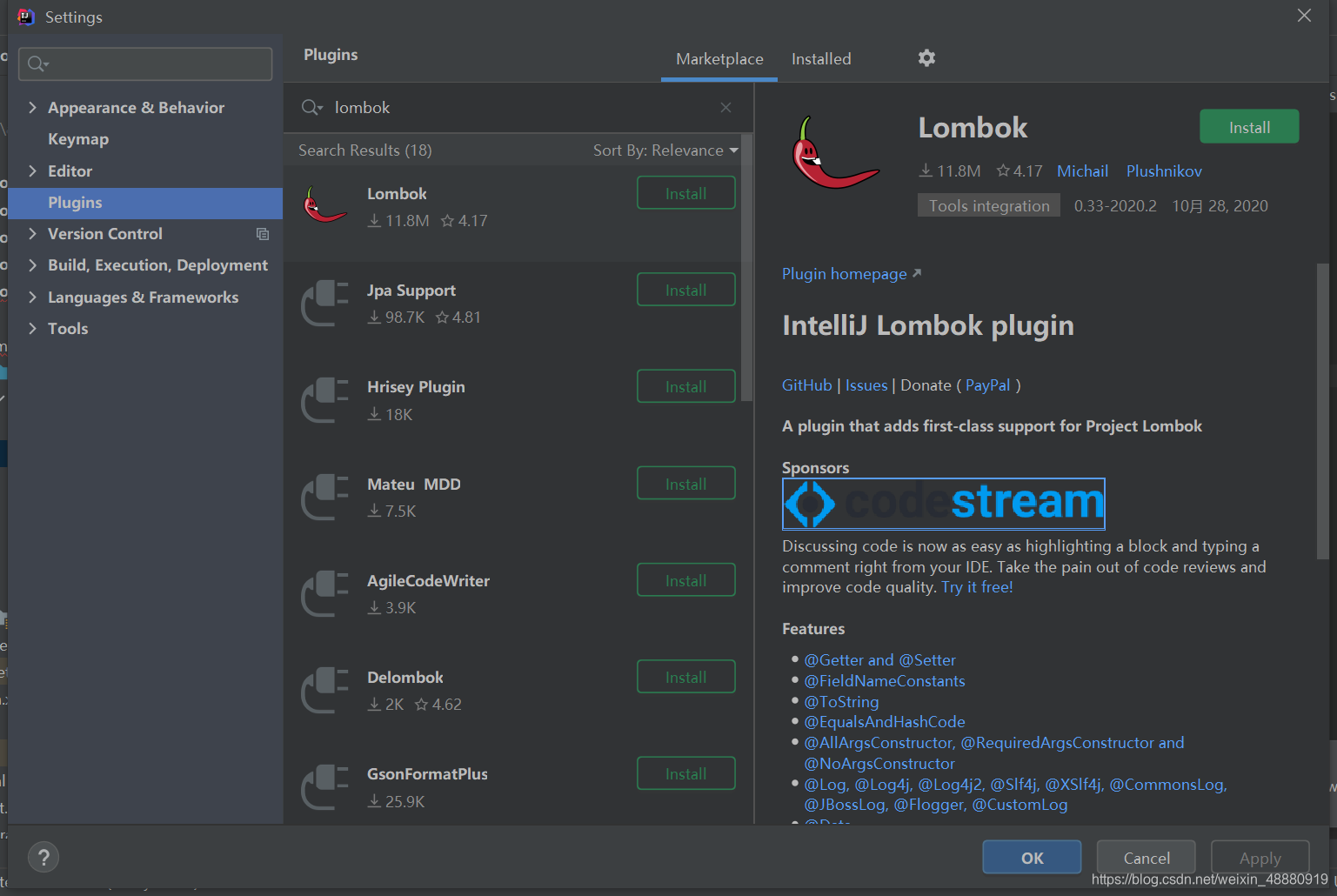Close the Settings dialog

point(1304,16)
